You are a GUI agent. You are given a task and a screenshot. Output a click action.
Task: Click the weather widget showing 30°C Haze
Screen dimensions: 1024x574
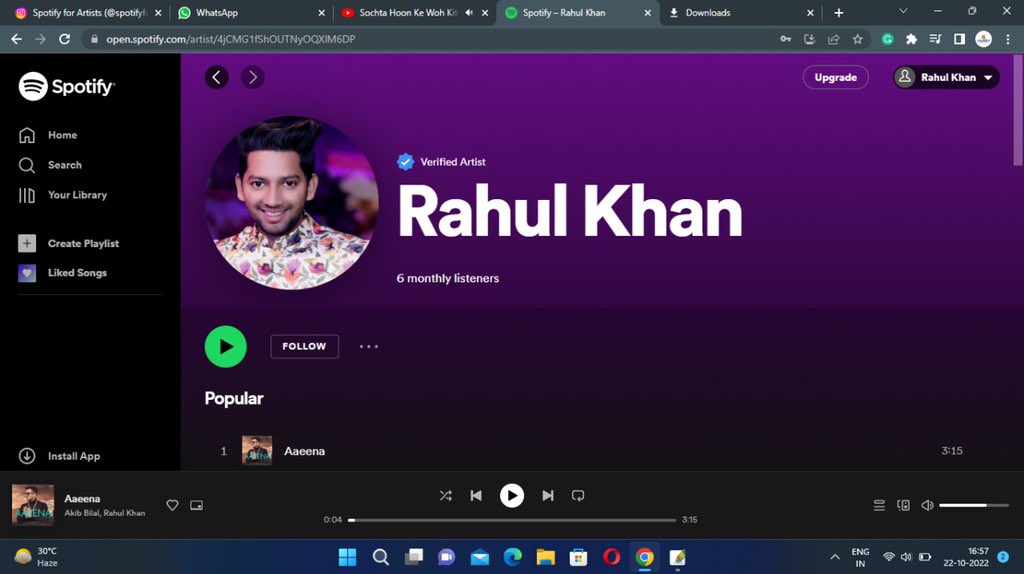coord(36,557)
